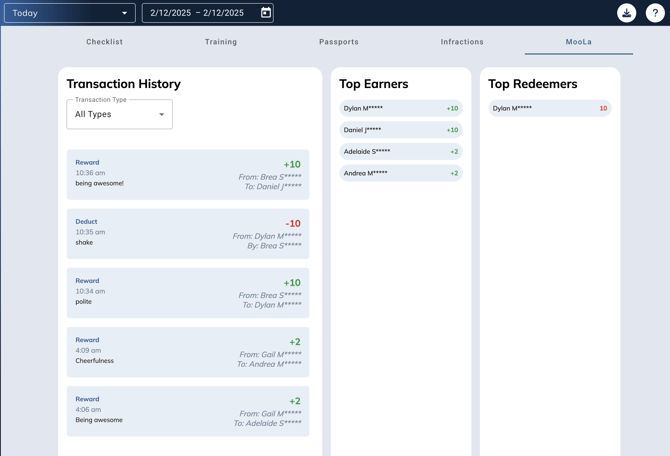The image size is (670, 456).
Task: Open the calendar date picker icon
Action: 266,13
